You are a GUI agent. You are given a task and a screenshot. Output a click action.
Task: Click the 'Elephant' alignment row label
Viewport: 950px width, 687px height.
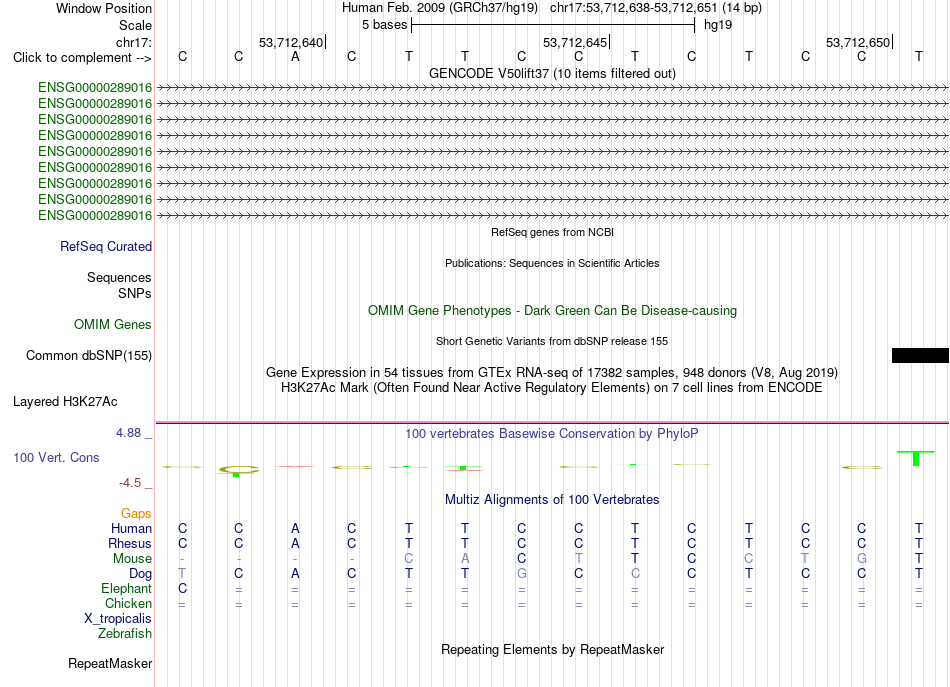(127, 588)
